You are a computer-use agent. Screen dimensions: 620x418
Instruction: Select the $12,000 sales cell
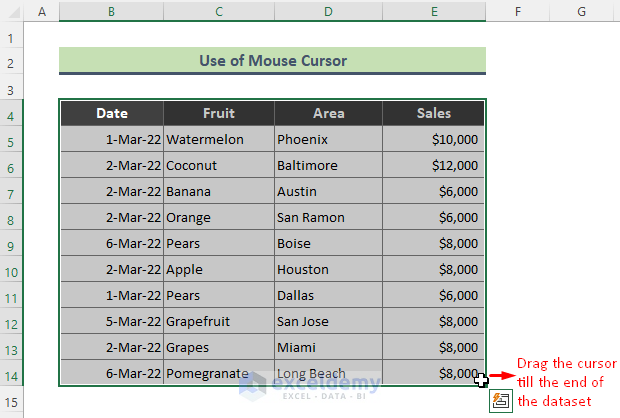[x=434, y=166]
